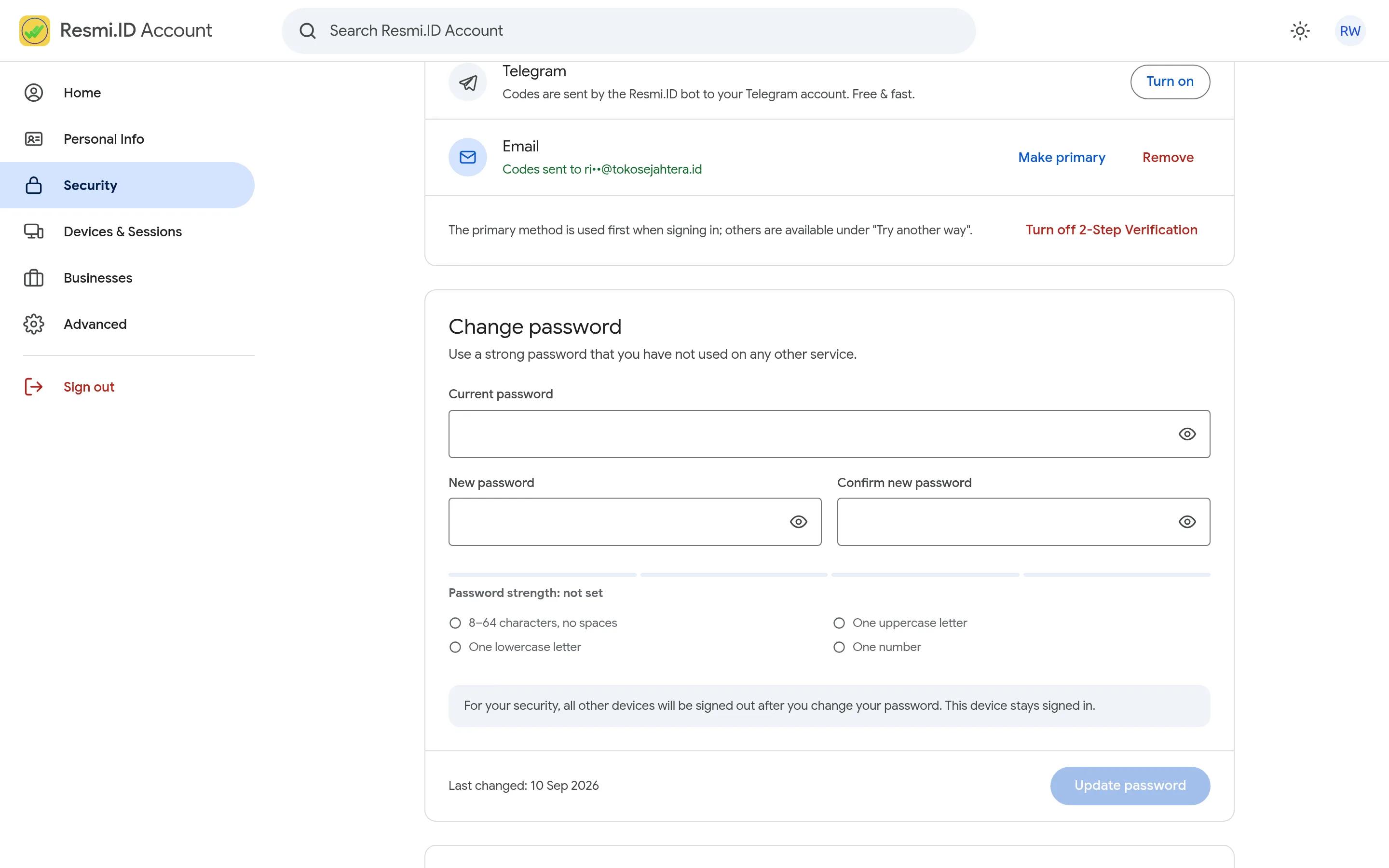Viewport: 1389px width, 868px height.
Task: Open the RW profile avatar
Action: click(1350, 30)
